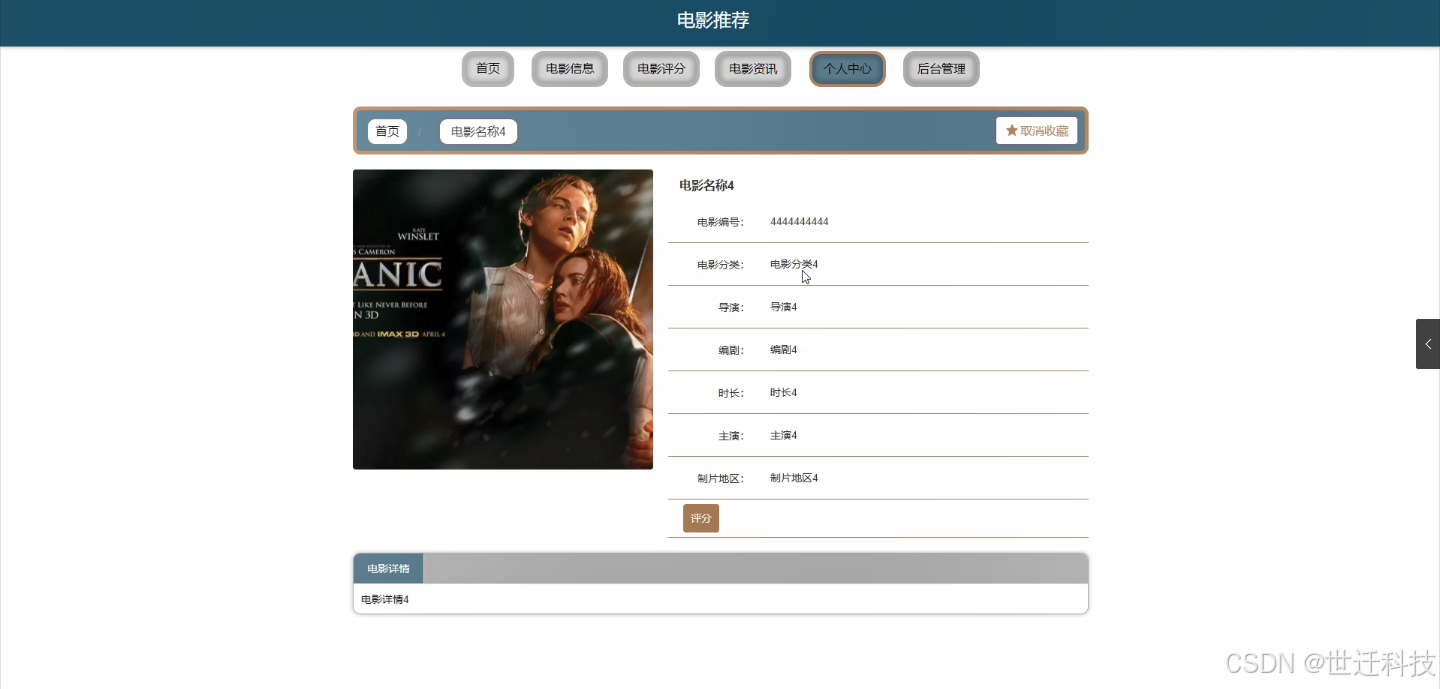Image resolution: width=1440 pixels, height=689 pixels.
Task: Click the 电影名称4 breadcrumb item
Action: [x=478, y=130]
